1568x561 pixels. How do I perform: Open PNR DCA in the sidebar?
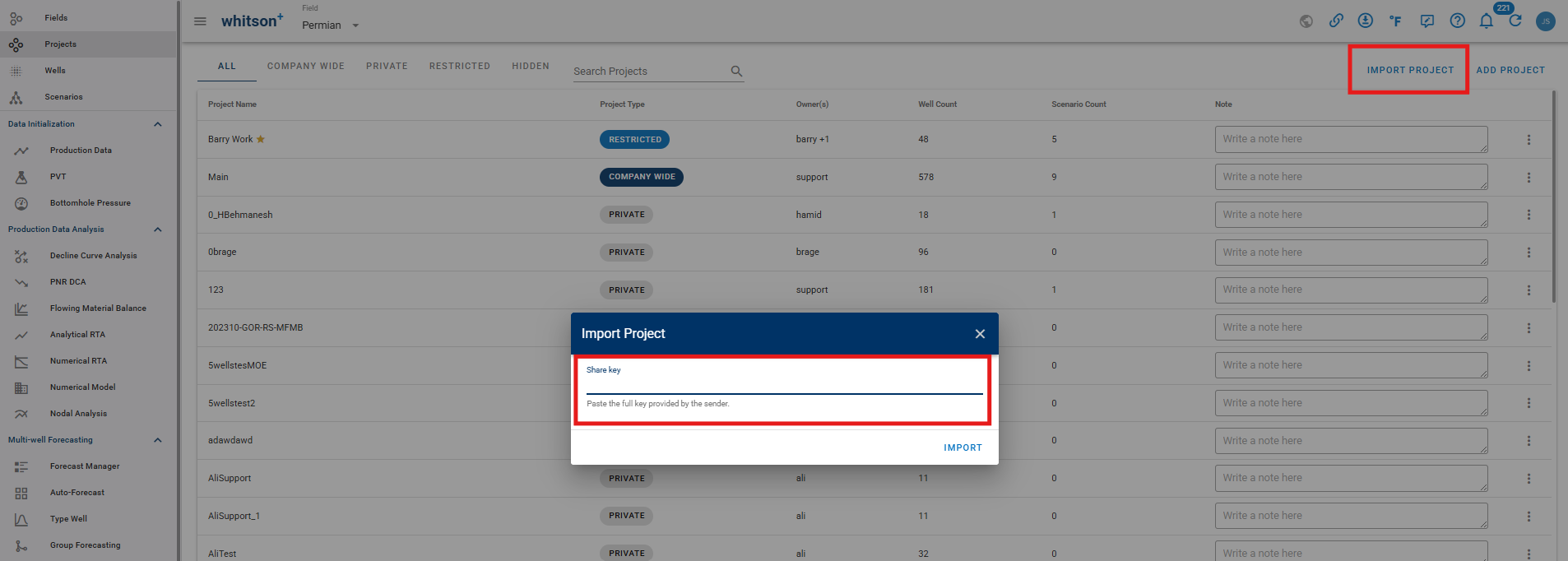click(88, 282)
